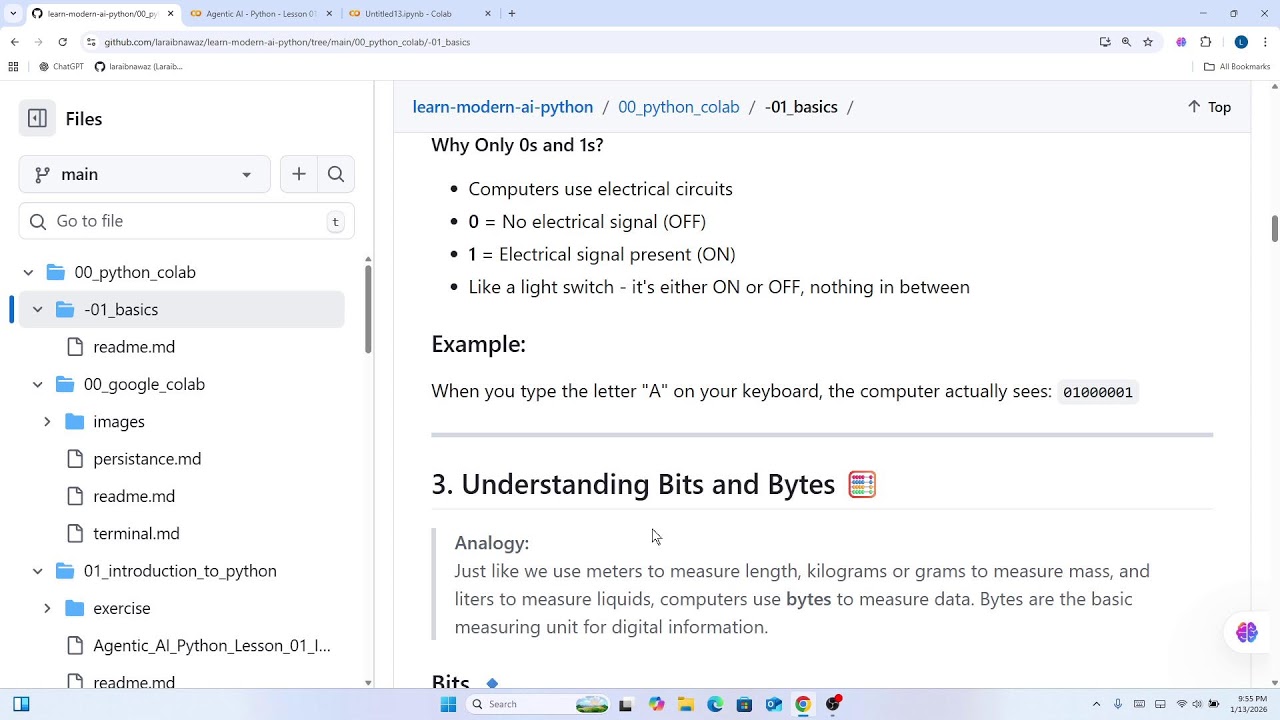Open the laraibnawaz GitHub bookmark
The image size is (1280, 720).
(x=139, y=67)
